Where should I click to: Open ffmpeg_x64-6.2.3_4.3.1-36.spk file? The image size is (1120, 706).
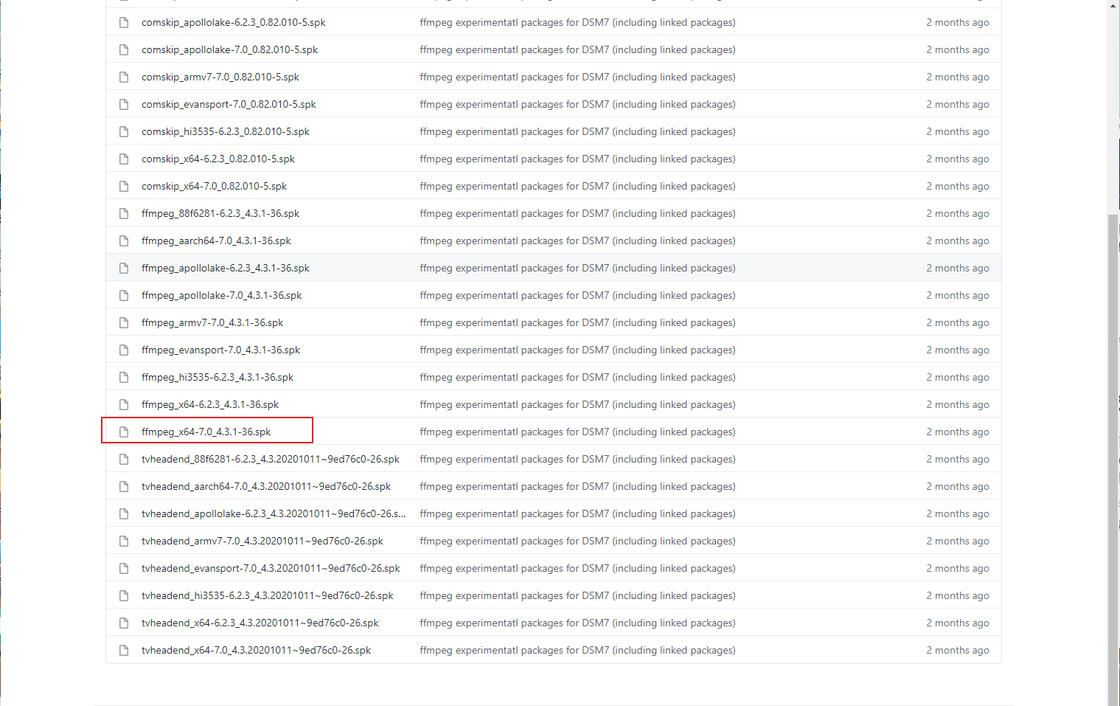(210, 404)
